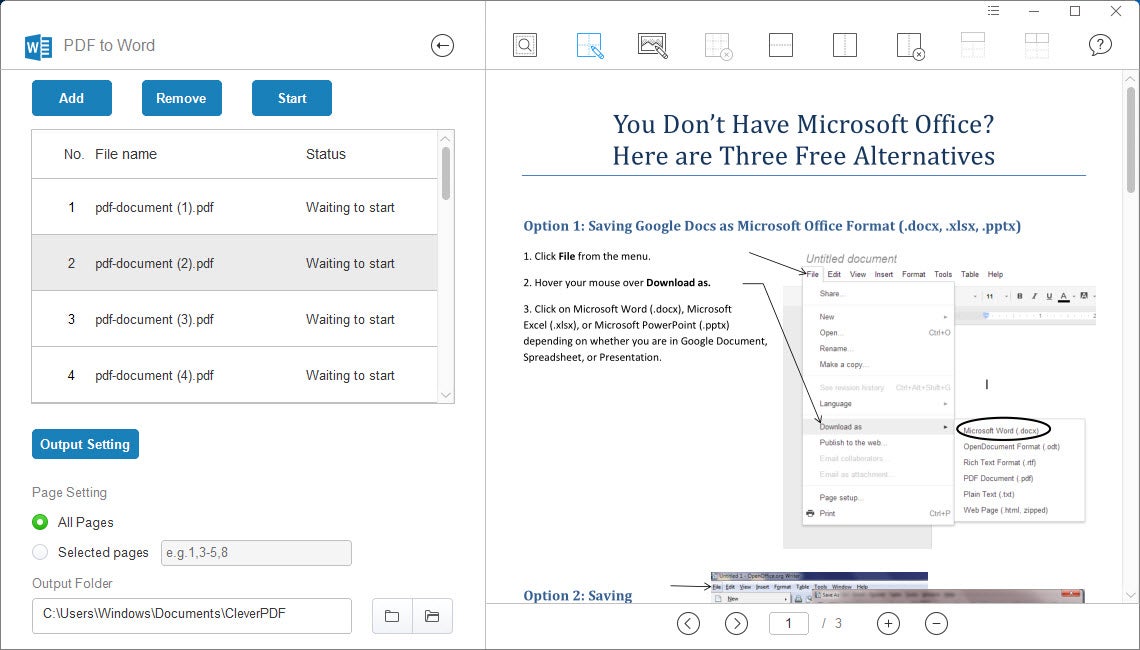Choose the Selected pages radio option
Image resolution: width=1140 pixels, height=650 pixels.
click(40, 552)
